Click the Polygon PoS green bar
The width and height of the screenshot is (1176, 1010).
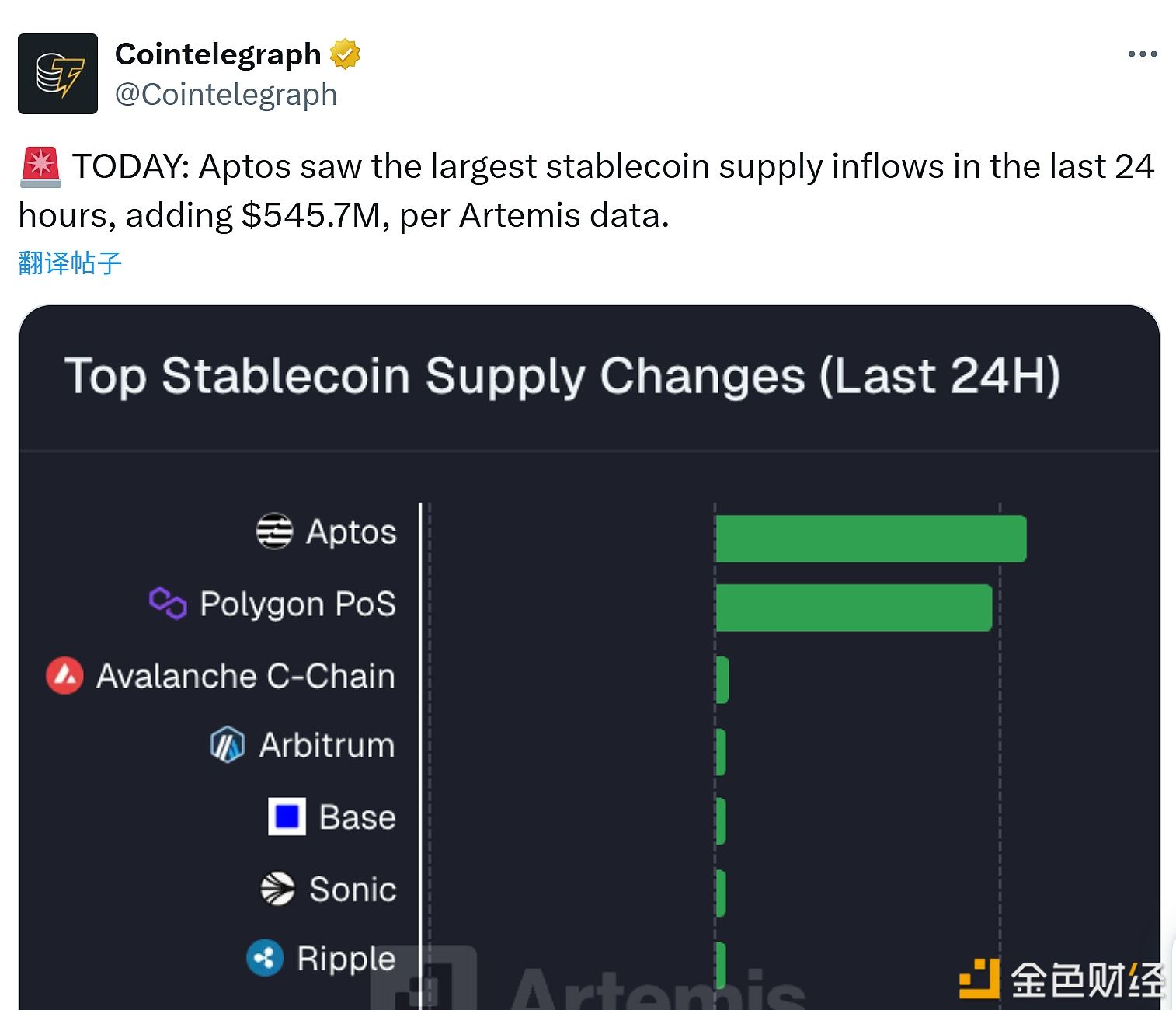pyautogui.click(x=853, y=608)
